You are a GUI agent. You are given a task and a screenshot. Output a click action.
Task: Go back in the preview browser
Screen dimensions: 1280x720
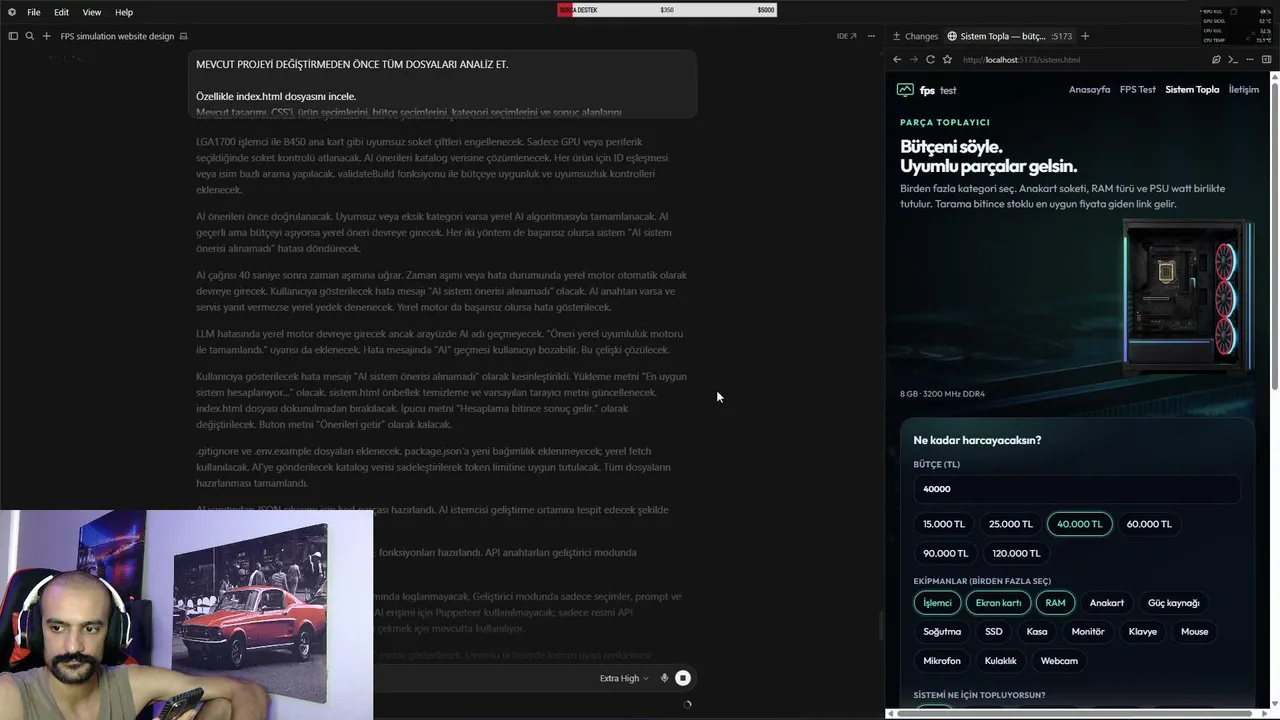coord(897,60)
